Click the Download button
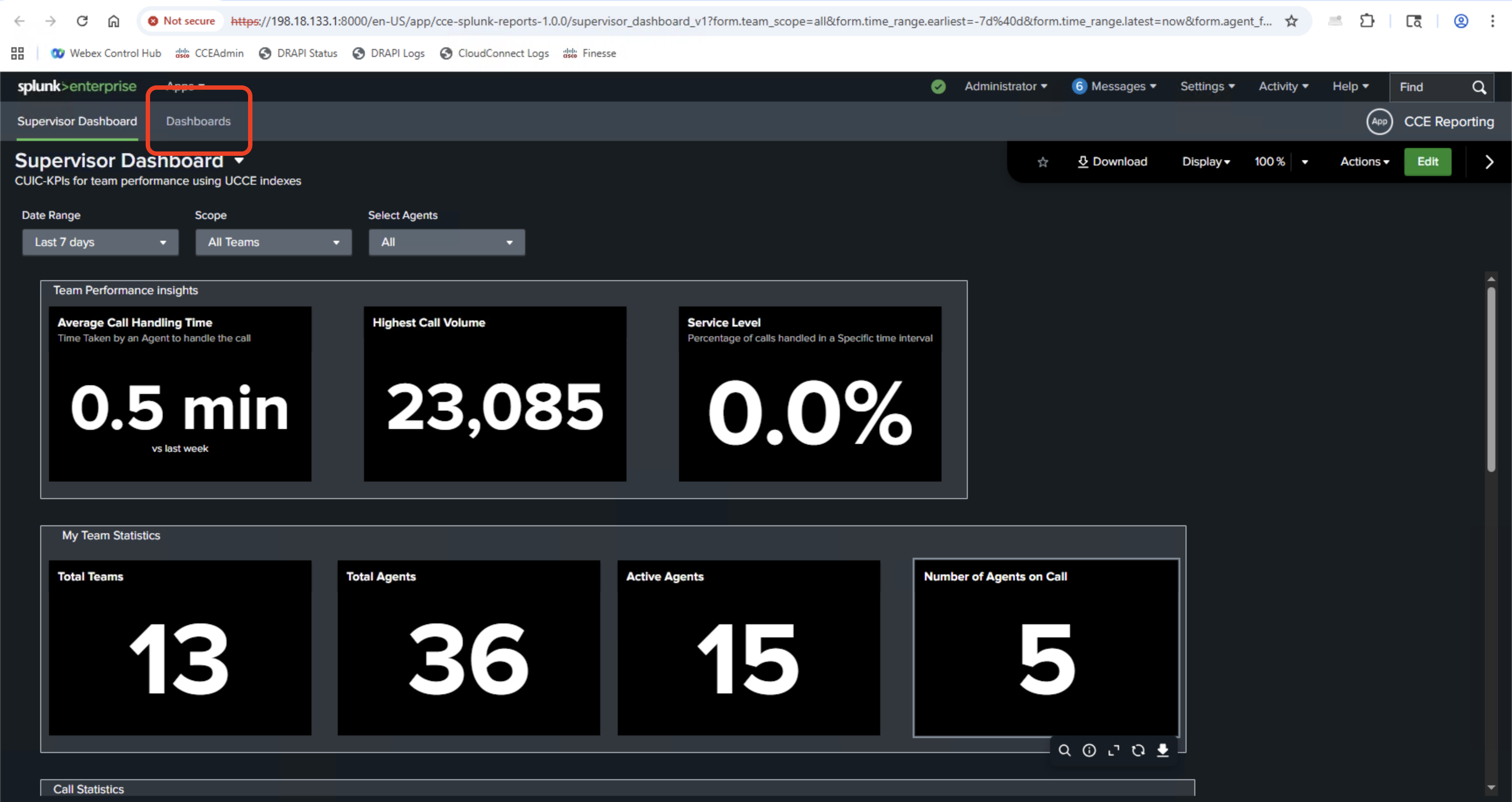Viewport: 1512px width, 802px height. click(x=1112, y=162)
